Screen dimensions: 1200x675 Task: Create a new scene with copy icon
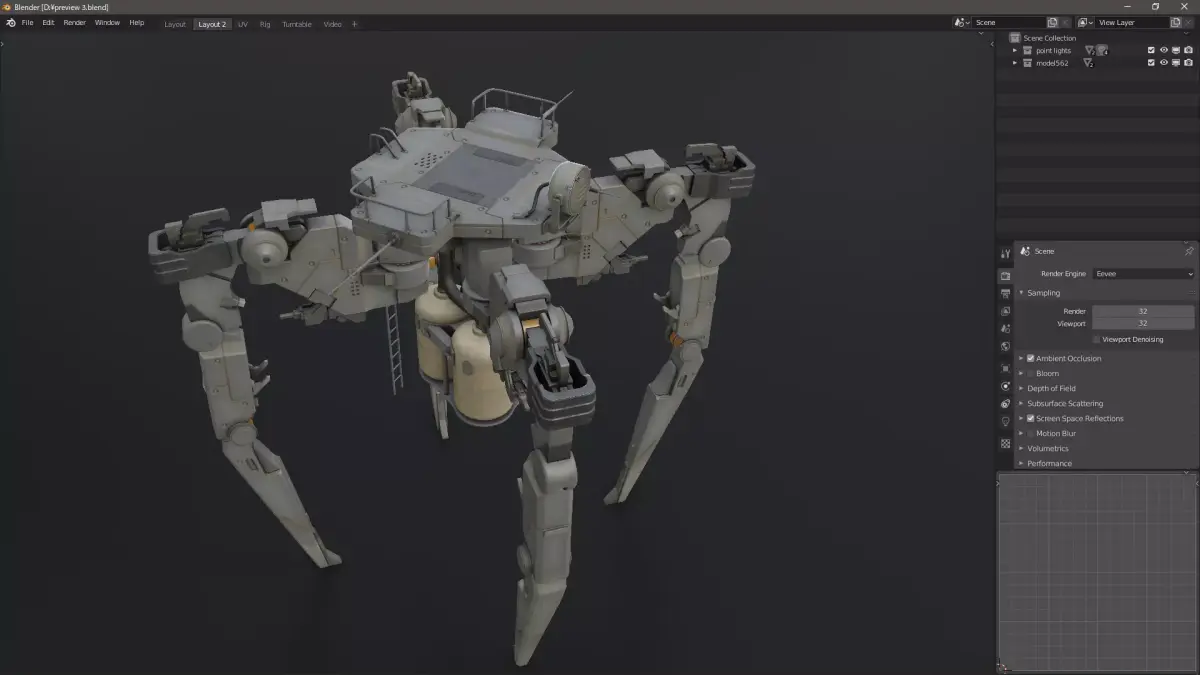(1052, 22)
